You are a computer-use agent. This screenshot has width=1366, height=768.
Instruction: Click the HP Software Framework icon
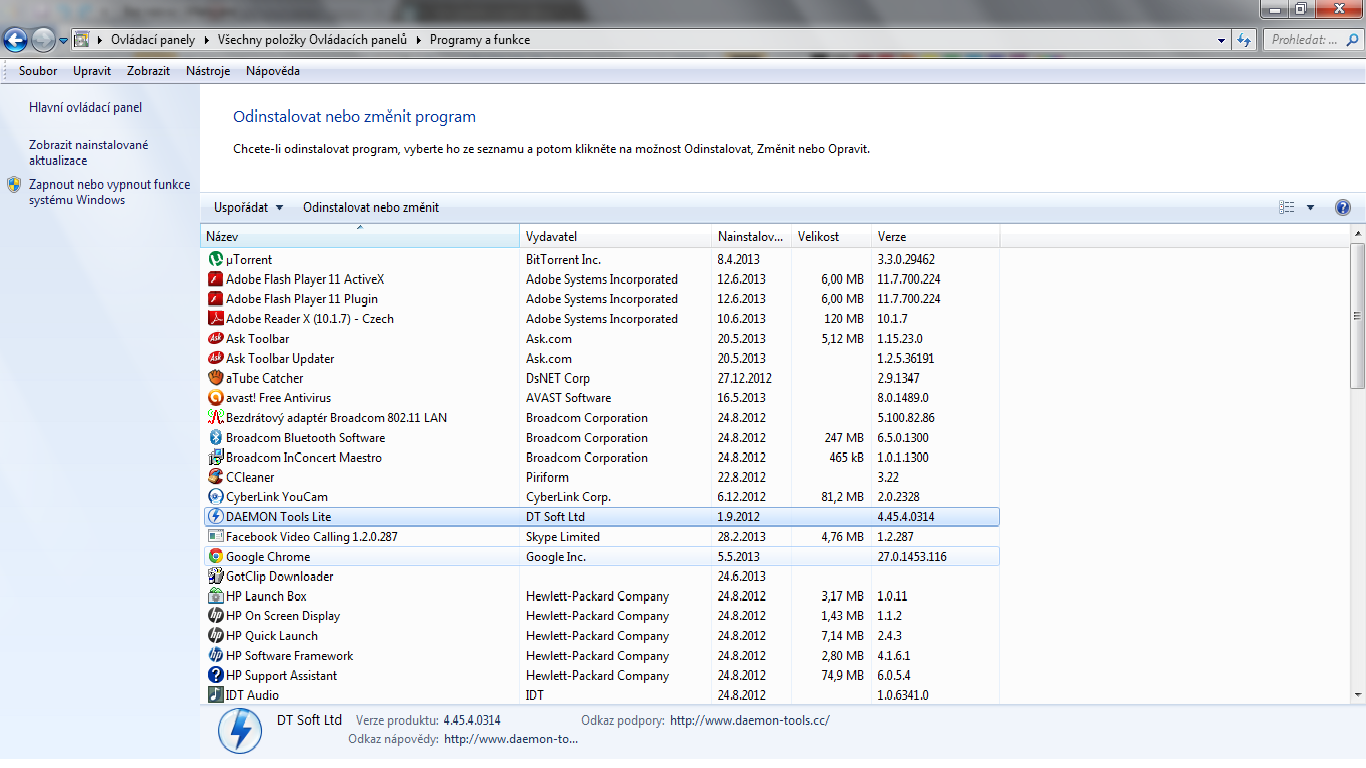pos(215,656)
